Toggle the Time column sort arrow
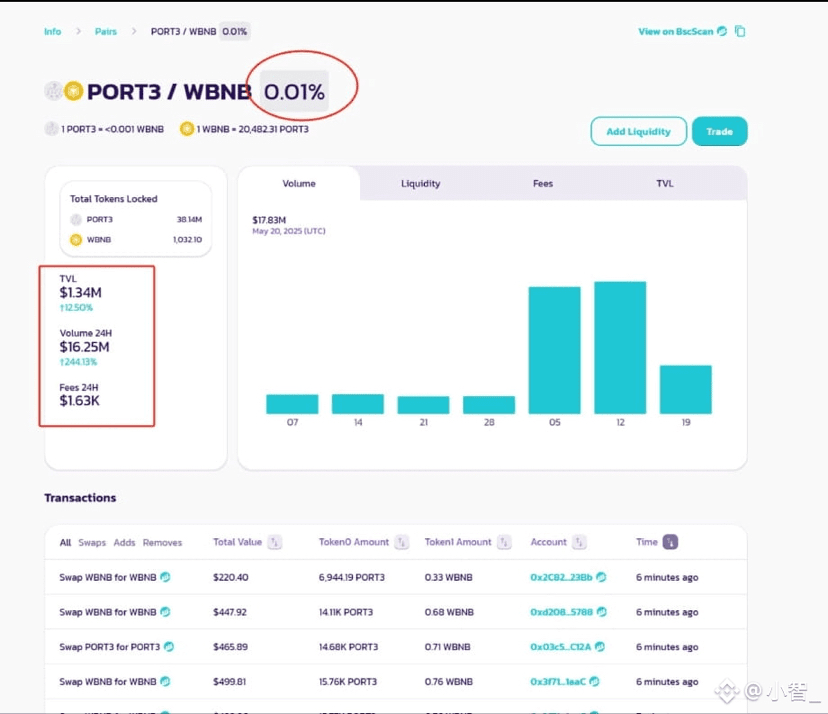 point(670,542)
